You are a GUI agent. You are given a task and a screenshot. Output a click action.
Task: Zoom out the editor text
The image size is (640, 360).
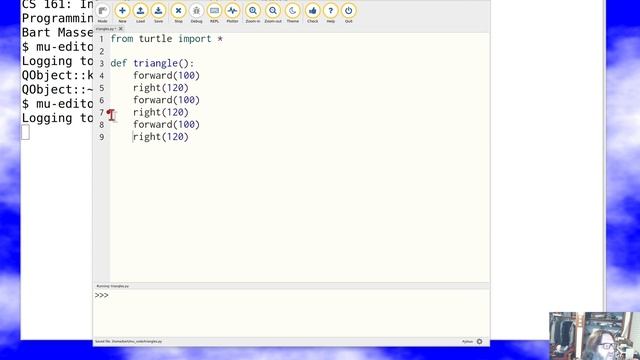click(273, 13)
